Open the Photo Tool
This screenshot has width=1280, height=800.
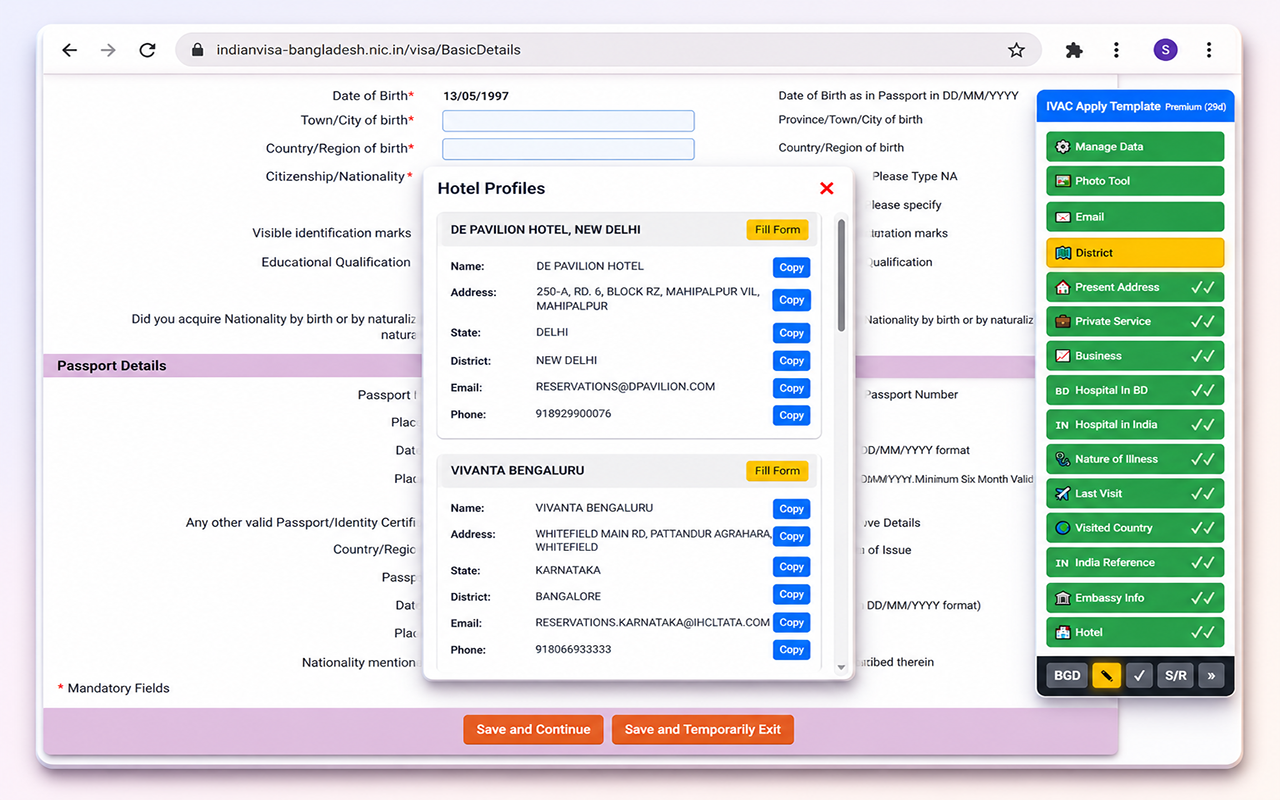pos(1135,181)
